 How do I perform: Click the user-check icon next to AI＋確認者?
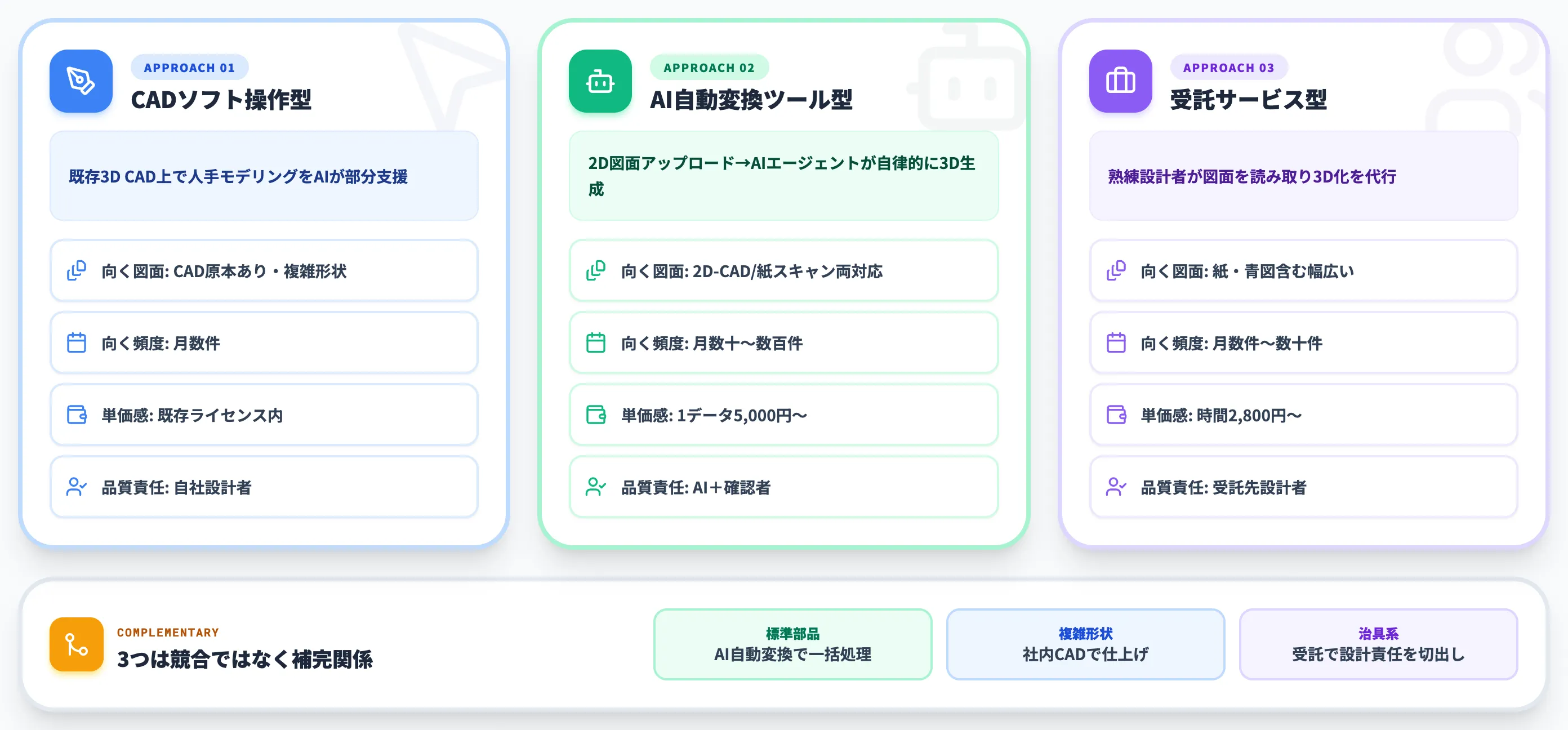click(x=596, y=487)
